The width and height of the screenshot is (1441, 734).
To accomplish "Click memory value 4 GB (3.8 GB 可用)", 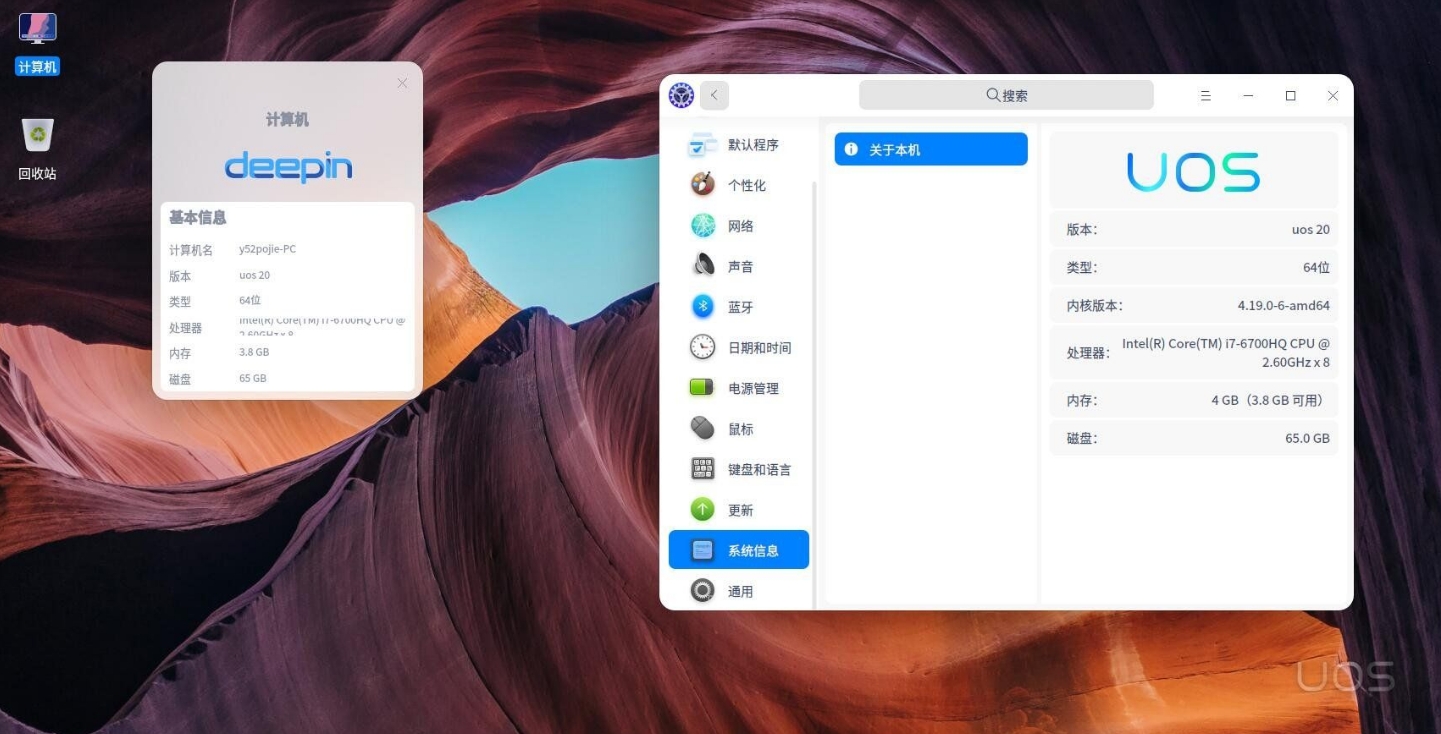I will click(1270, 400).
